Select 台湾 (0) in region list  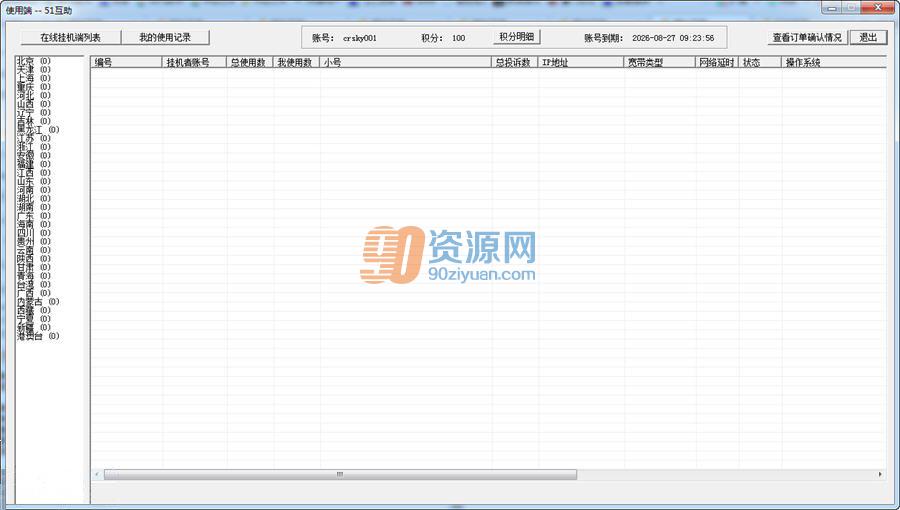tap(33, 285)
